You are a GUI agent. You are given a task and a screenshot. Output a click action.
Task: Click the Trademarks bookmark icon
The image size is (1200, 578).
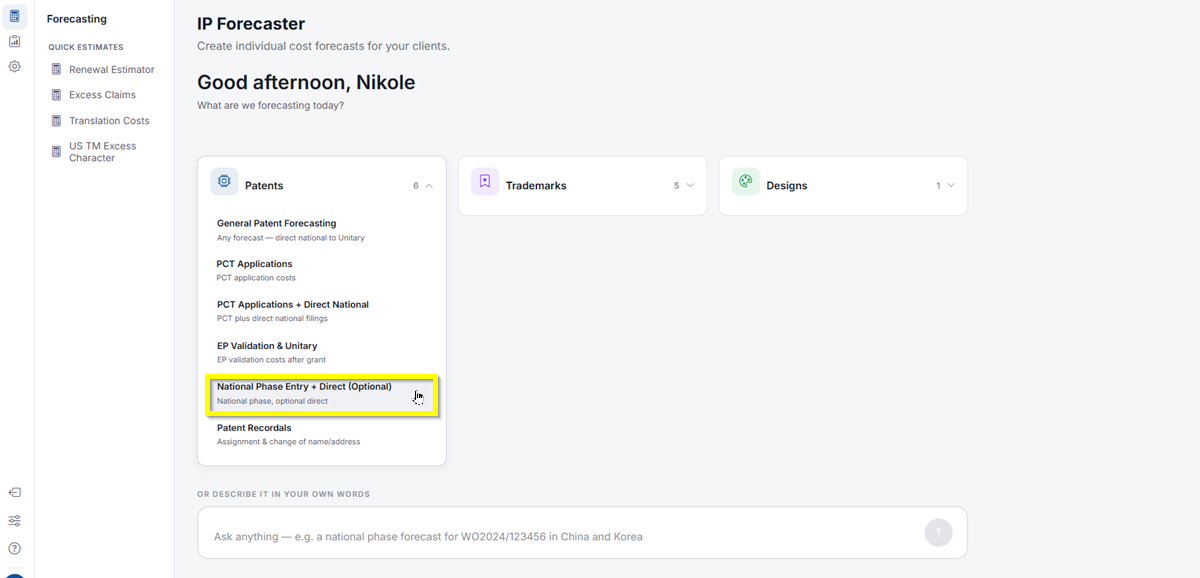(485, 182)
